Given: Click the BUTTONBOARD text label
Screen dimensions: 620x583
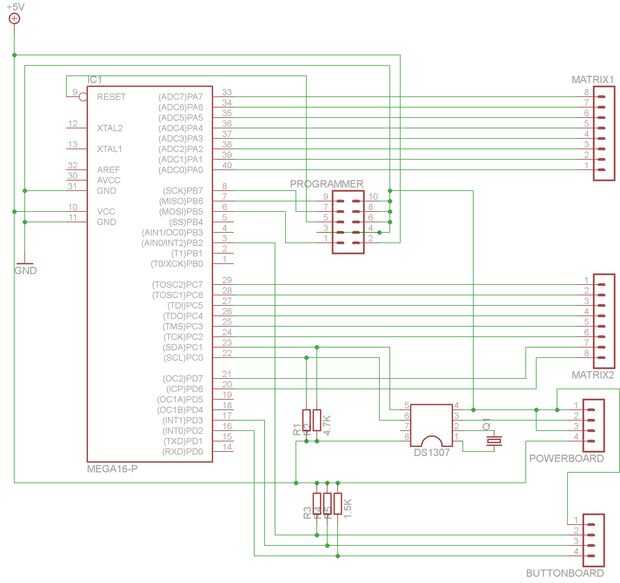Looking at the screenshot, I should 565,573.
